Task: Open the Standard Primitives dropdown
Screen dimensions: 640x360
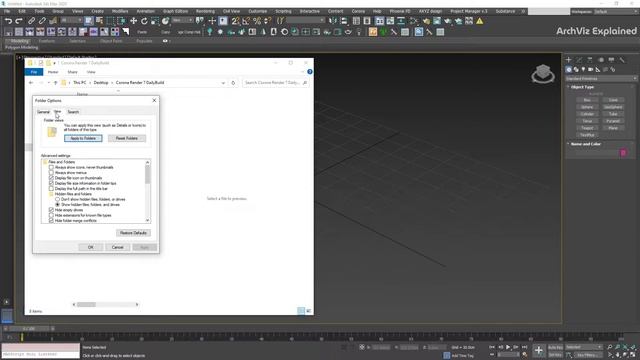Action: pyautogui.click(x=601, y=78)
